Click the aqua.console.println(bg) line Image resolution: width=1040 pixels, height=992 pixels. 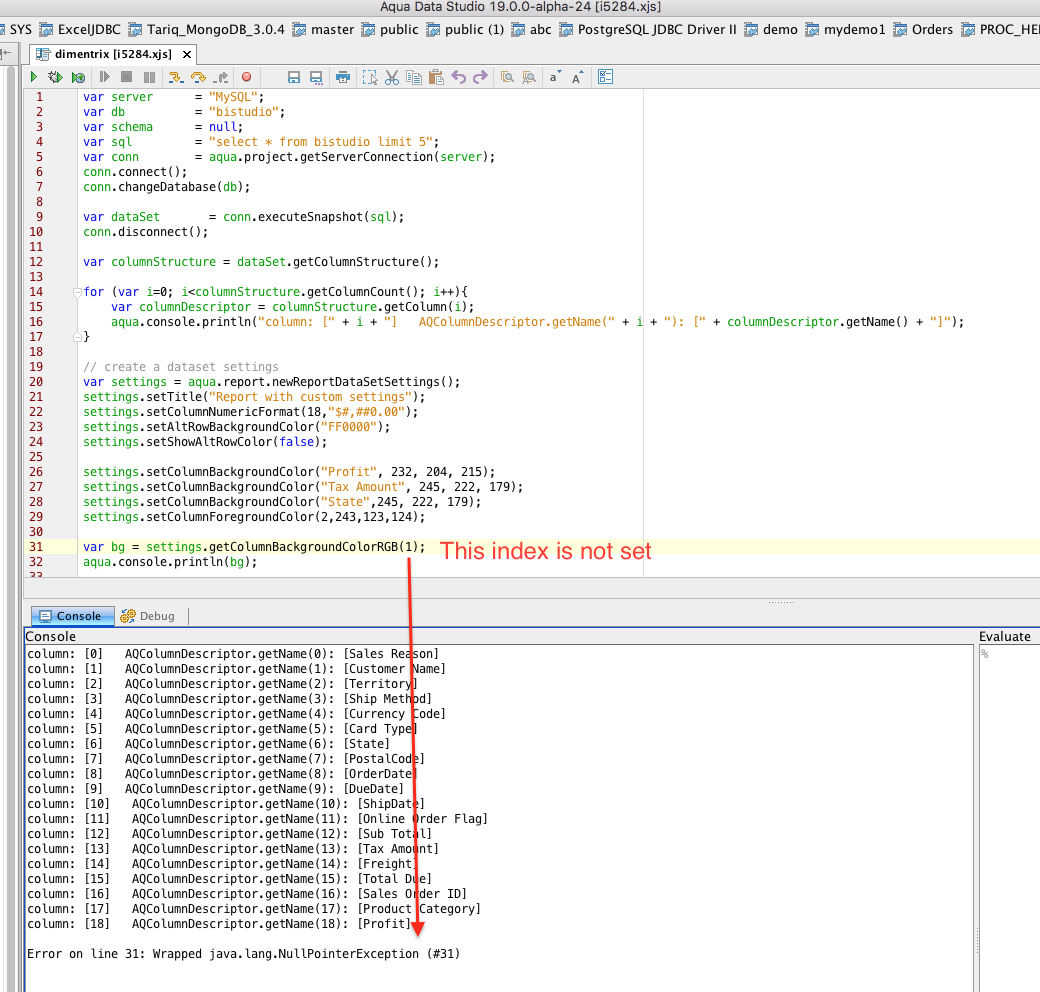click(x=170, y=562)
